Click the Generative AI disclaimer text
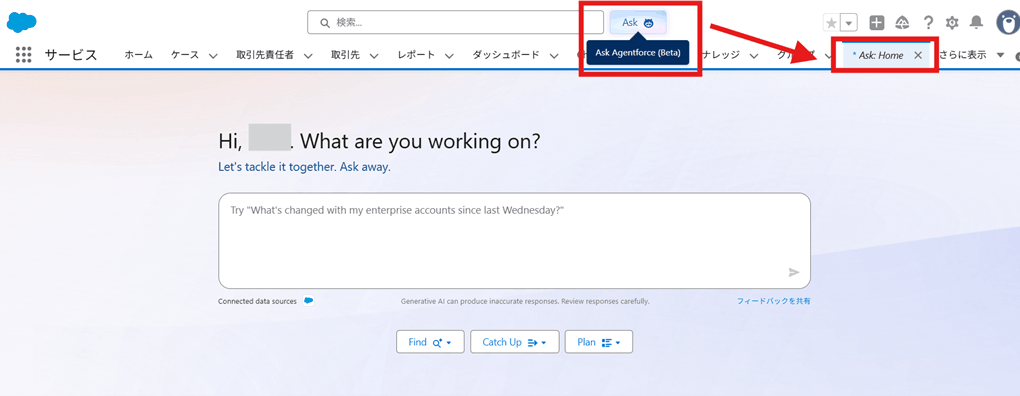The image size is (1020, 396). click(525, 302)
